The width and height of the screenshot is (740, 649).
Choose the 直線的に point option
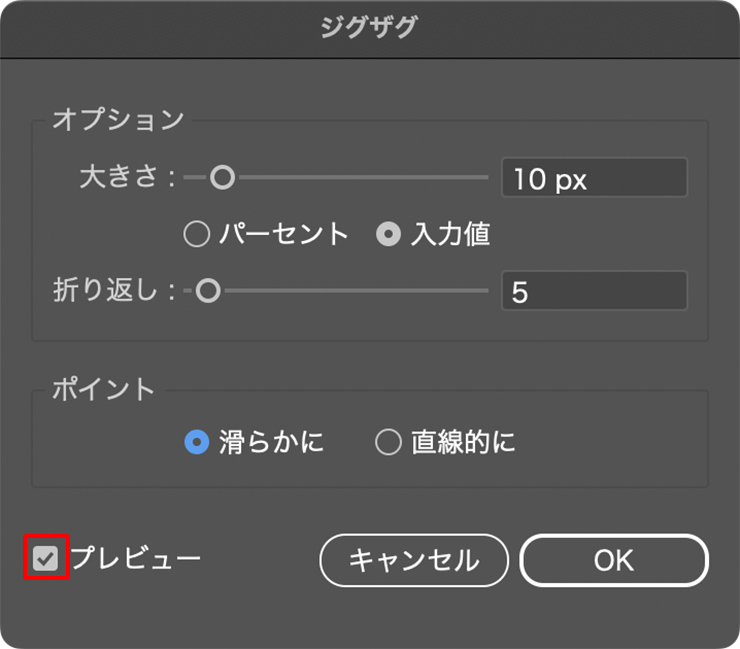coord(388,442)
